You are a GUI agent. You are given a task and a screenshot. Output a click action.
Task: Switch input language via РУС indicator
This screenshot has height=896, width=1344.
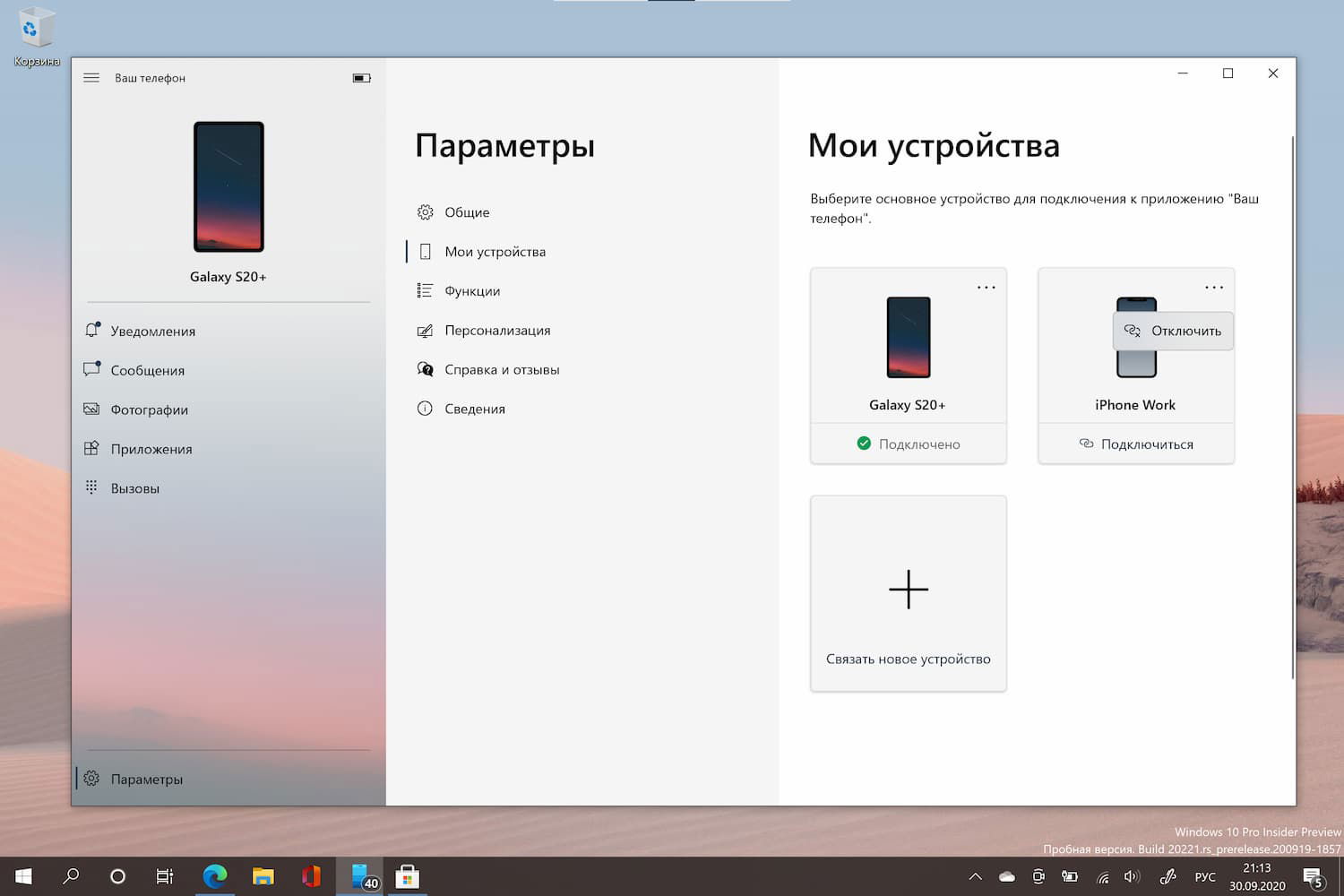point(1205,876)
